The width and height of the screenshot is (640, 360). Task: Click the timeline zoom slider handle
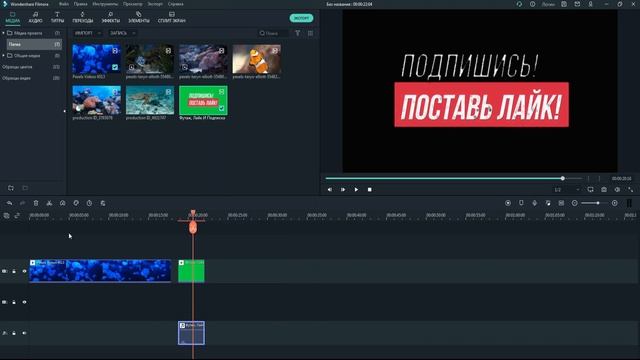click(x=598, y=203)
